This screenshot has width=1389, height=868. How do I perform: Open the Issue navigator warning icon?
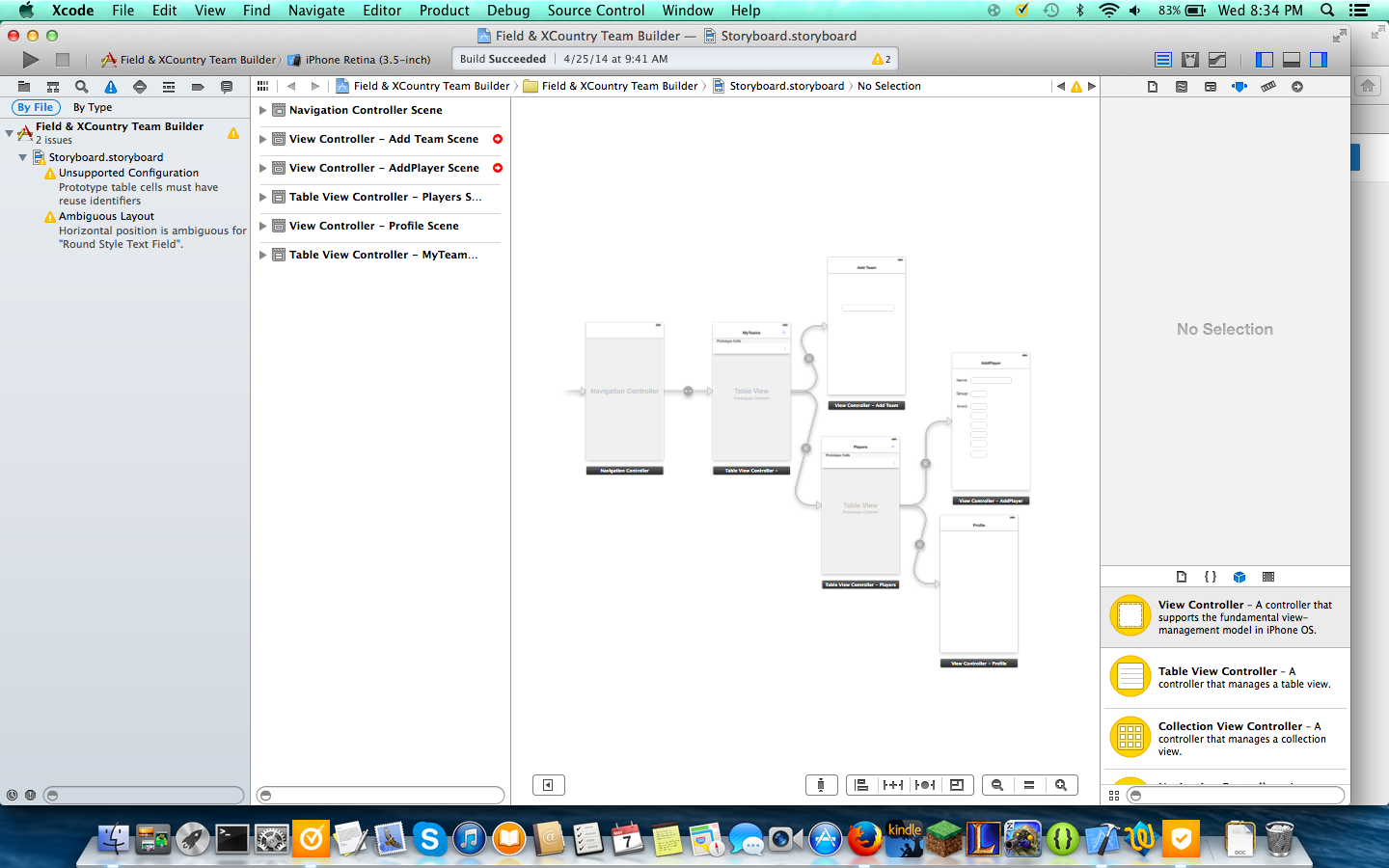[111, 87]
